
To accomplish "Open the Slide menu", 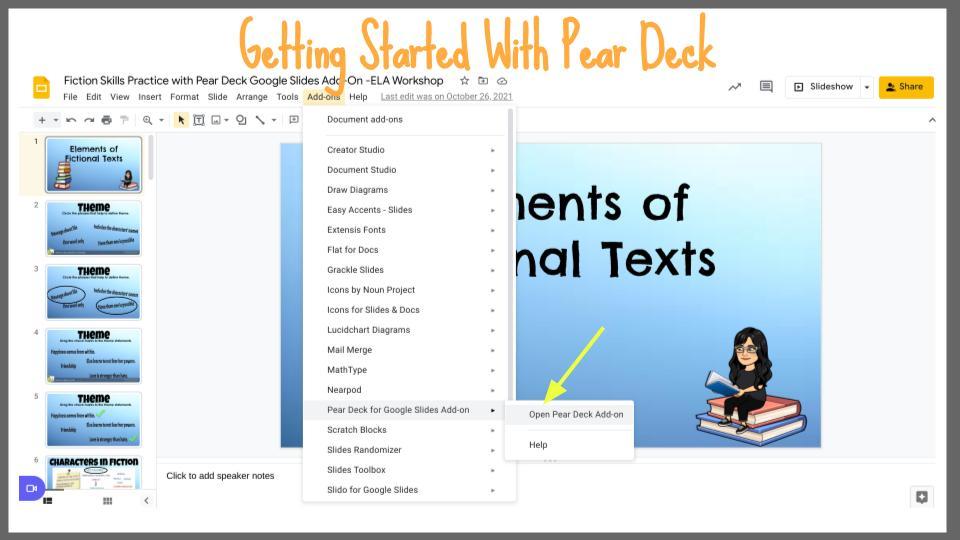I will click(x=217, y=97).
